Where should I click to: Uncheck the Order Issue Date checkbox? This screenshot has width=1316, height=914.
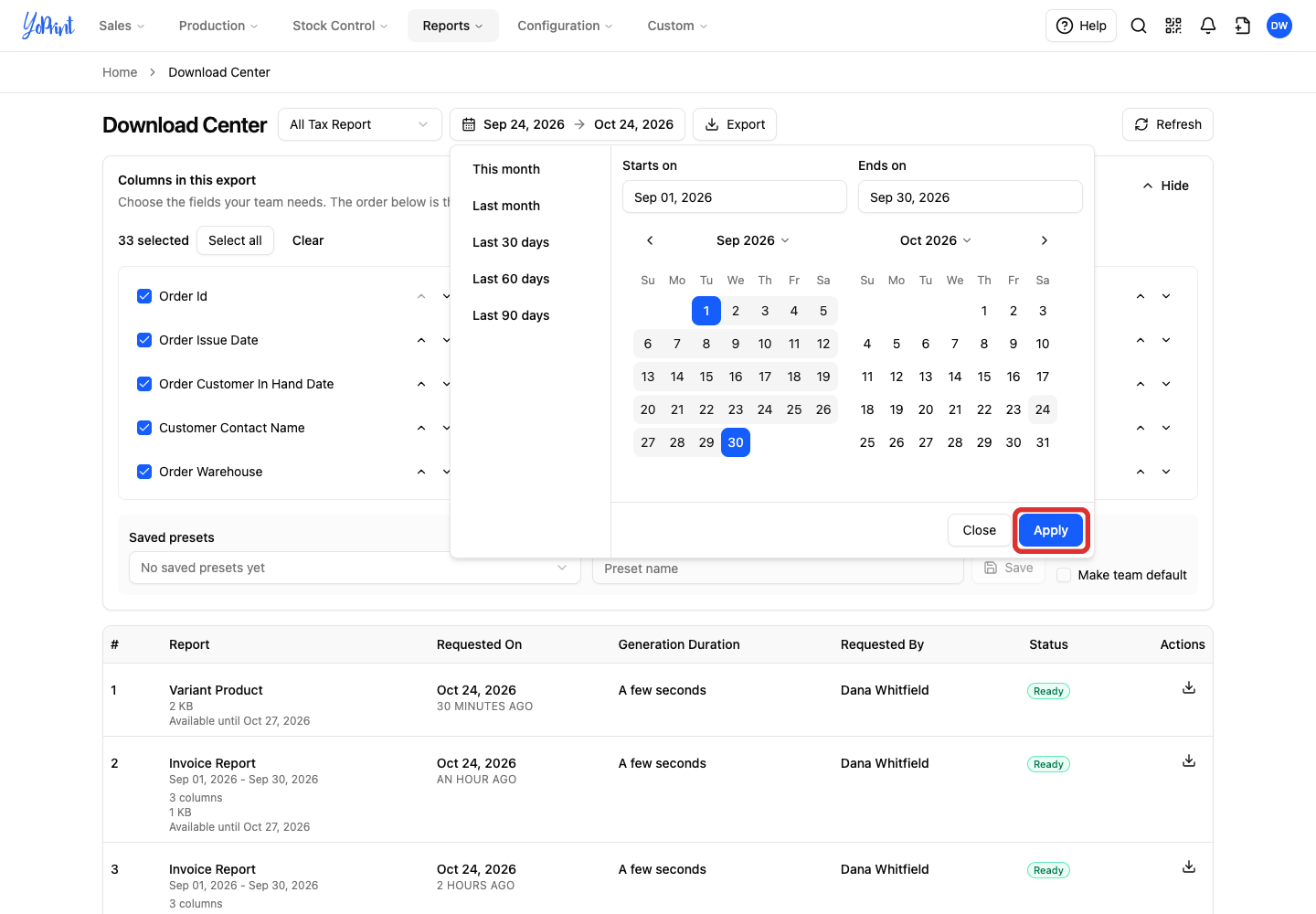144,340
